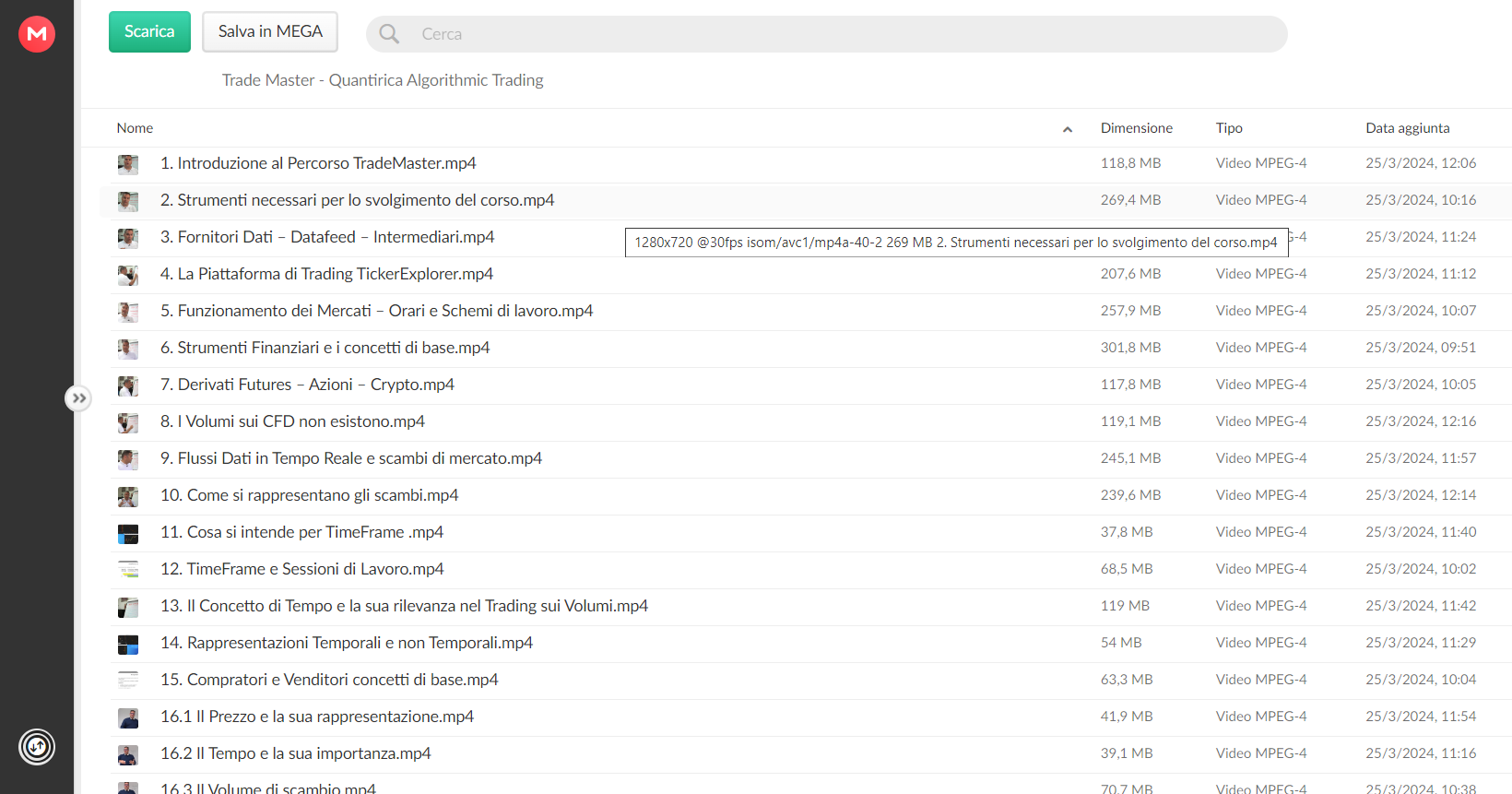Click the Trade Master folder breadcrumb
This screenshot has width=1512, height=794.
click(x=383, y=80)
